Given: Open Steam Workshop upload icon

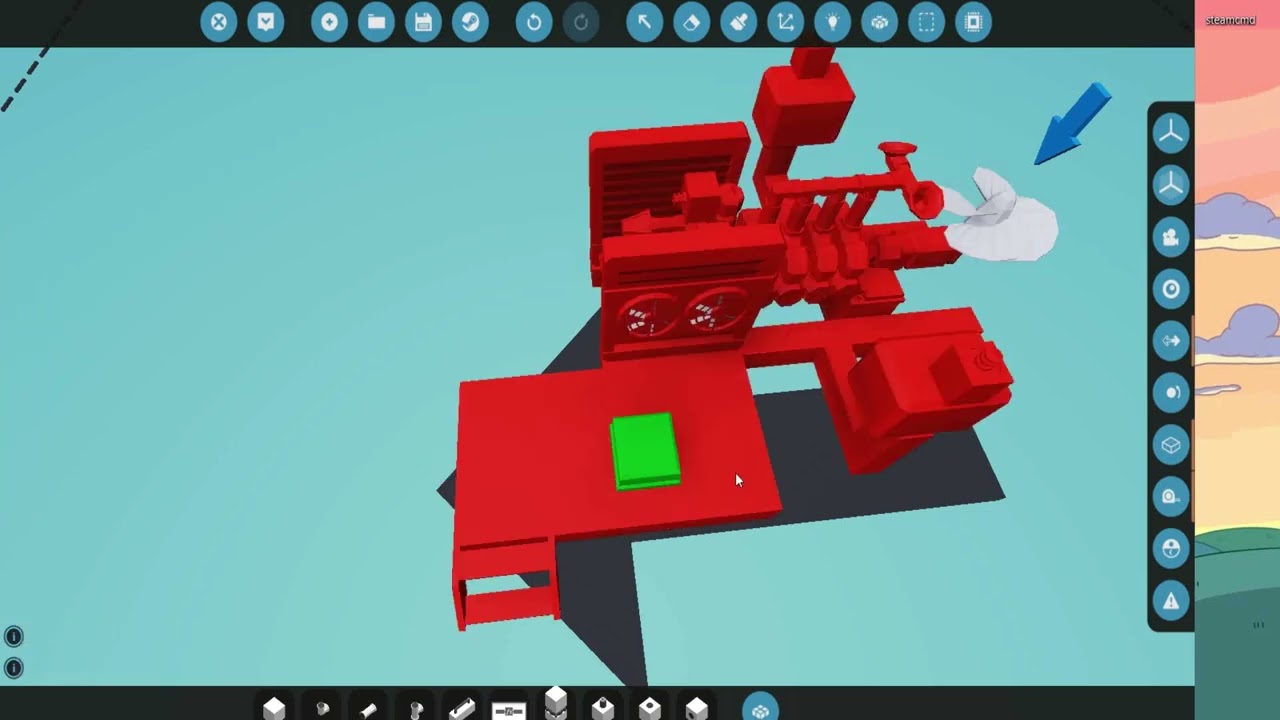Looking at the screenshot, I should tap(471, 22).
